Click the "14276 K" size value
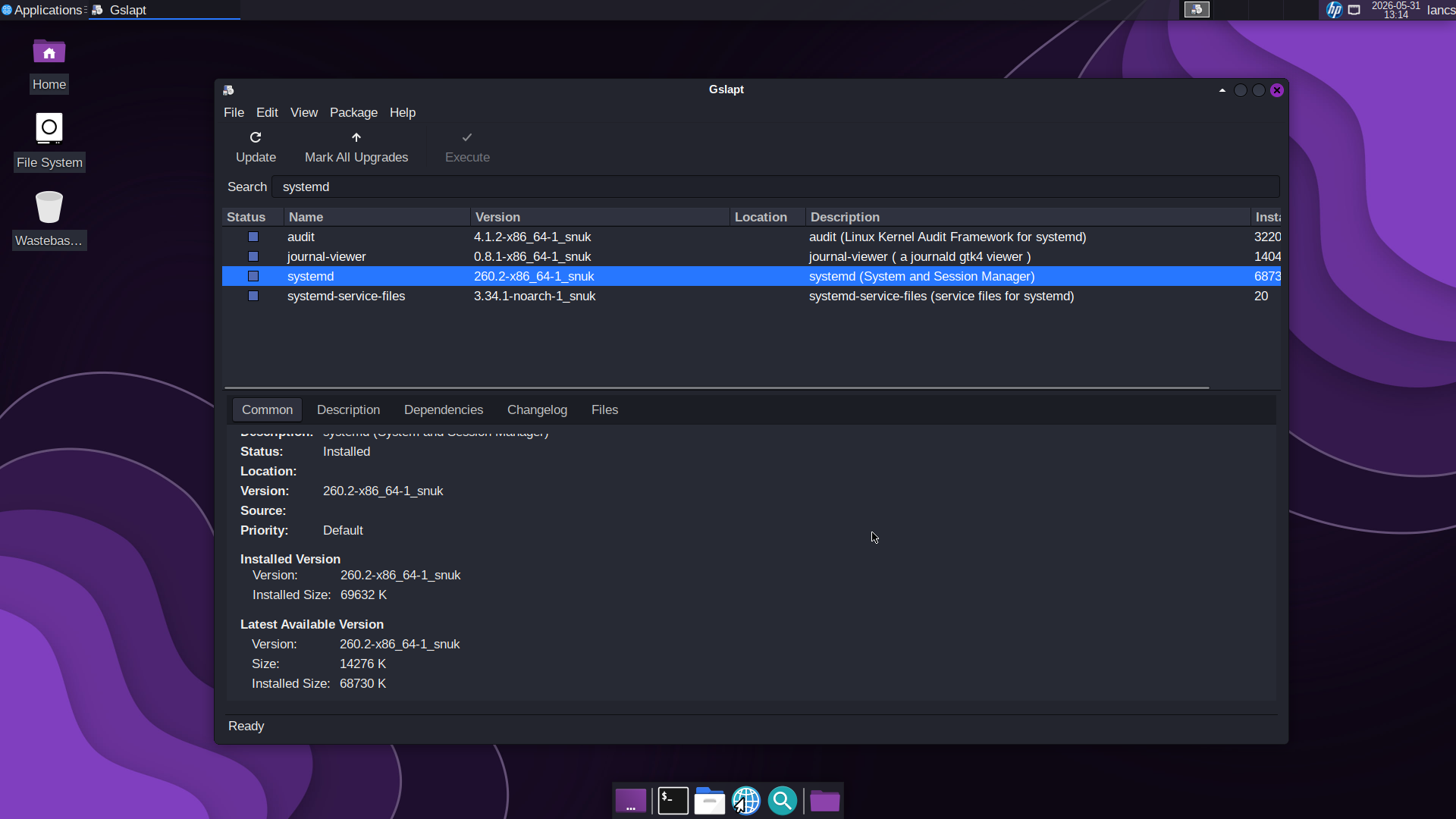Viewport: 1456px width, 819px height. point(362,664)
